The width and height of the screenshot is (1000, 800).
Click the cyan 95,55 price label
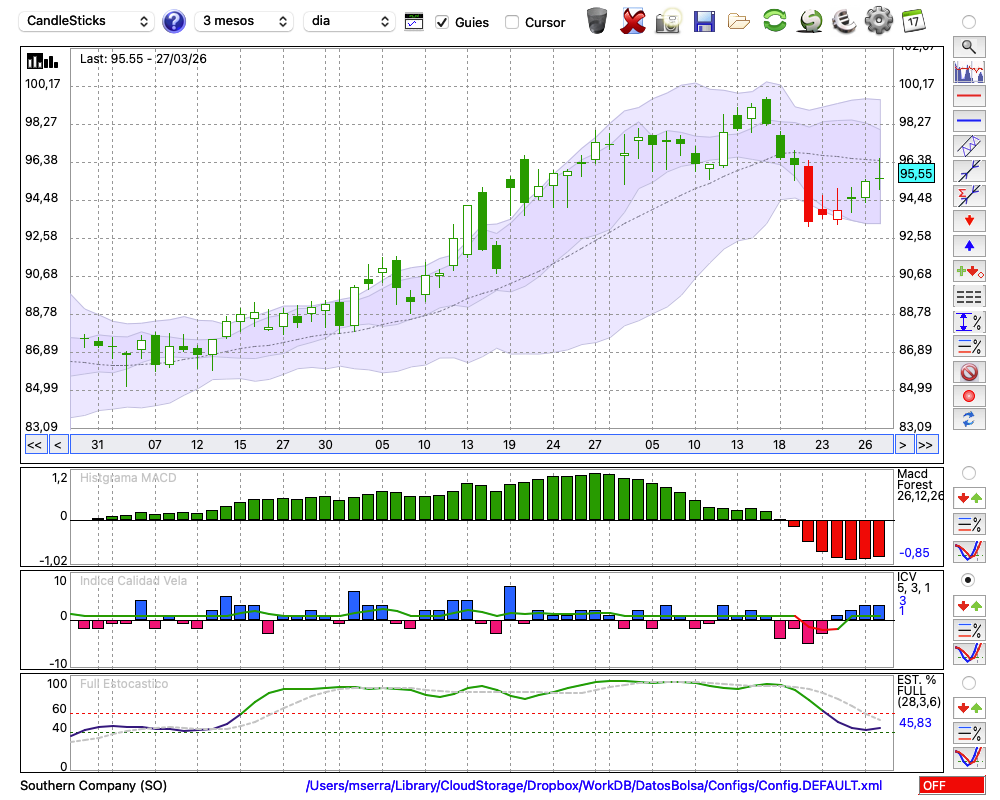pos(916,174)
